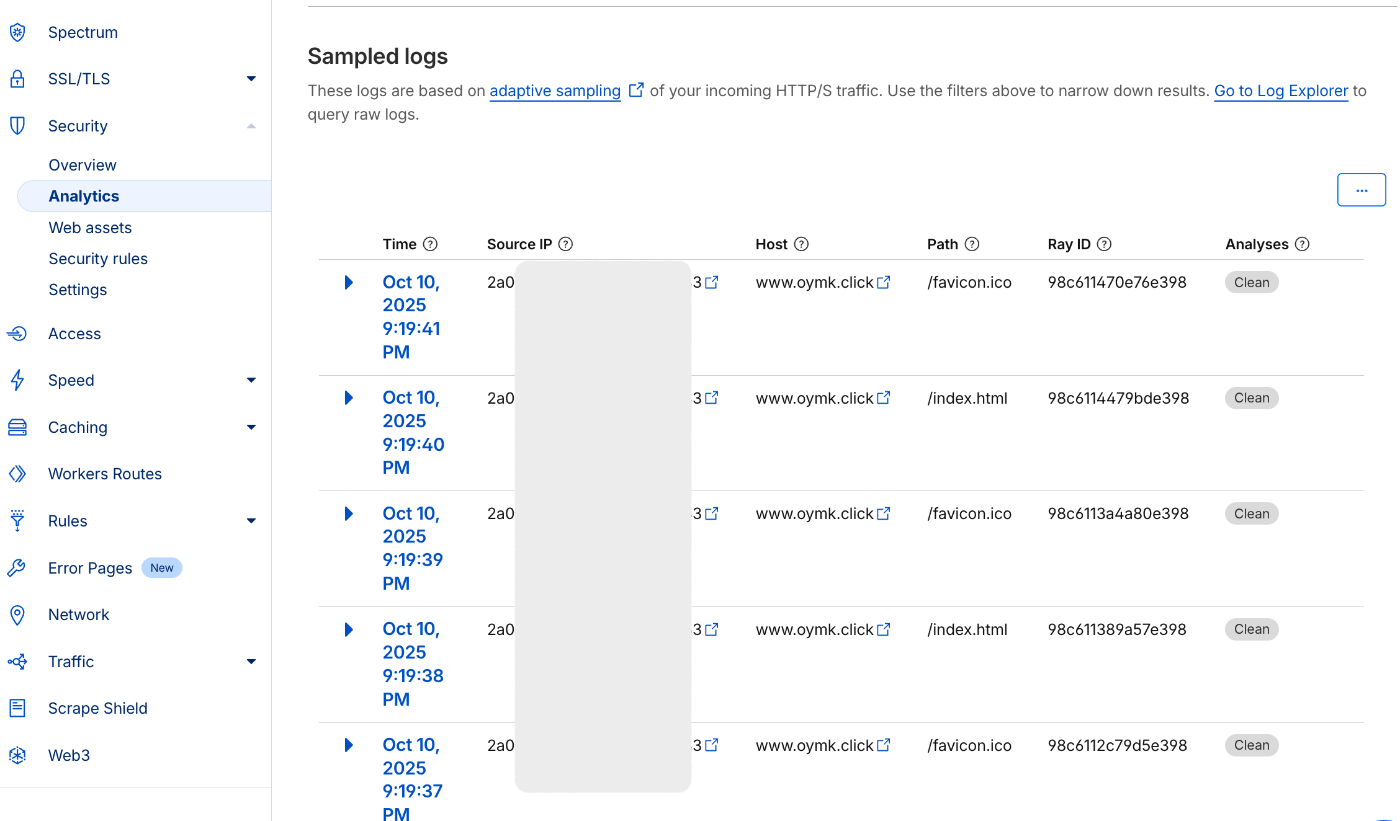Click the Scrape Shield document icon
The height and width of the screenshot is (821, 1400).
17,708
